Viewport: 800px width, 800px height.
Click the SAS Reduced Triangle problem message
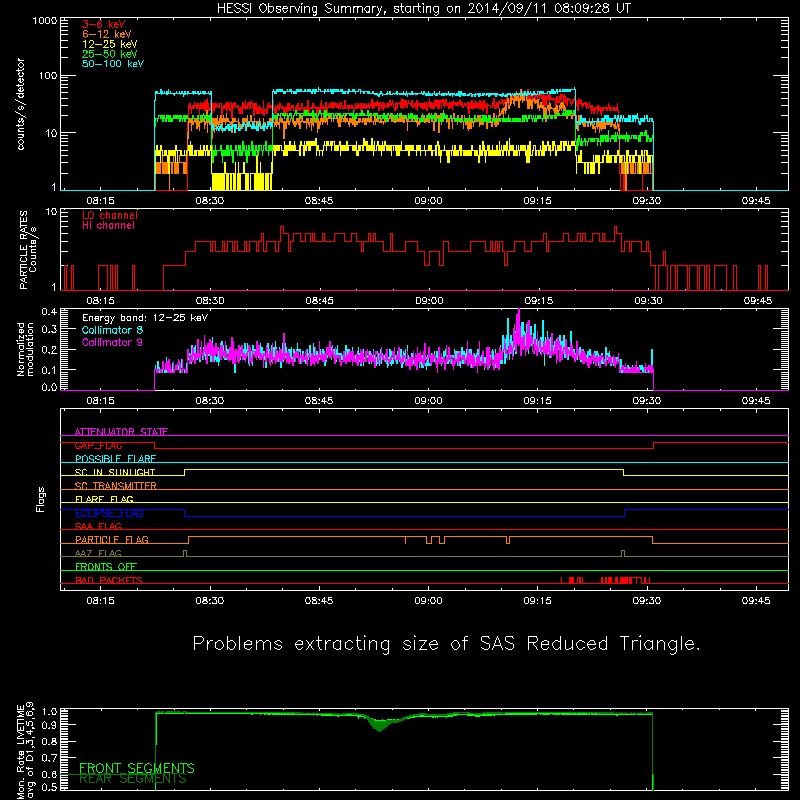(x=446, y=644)
